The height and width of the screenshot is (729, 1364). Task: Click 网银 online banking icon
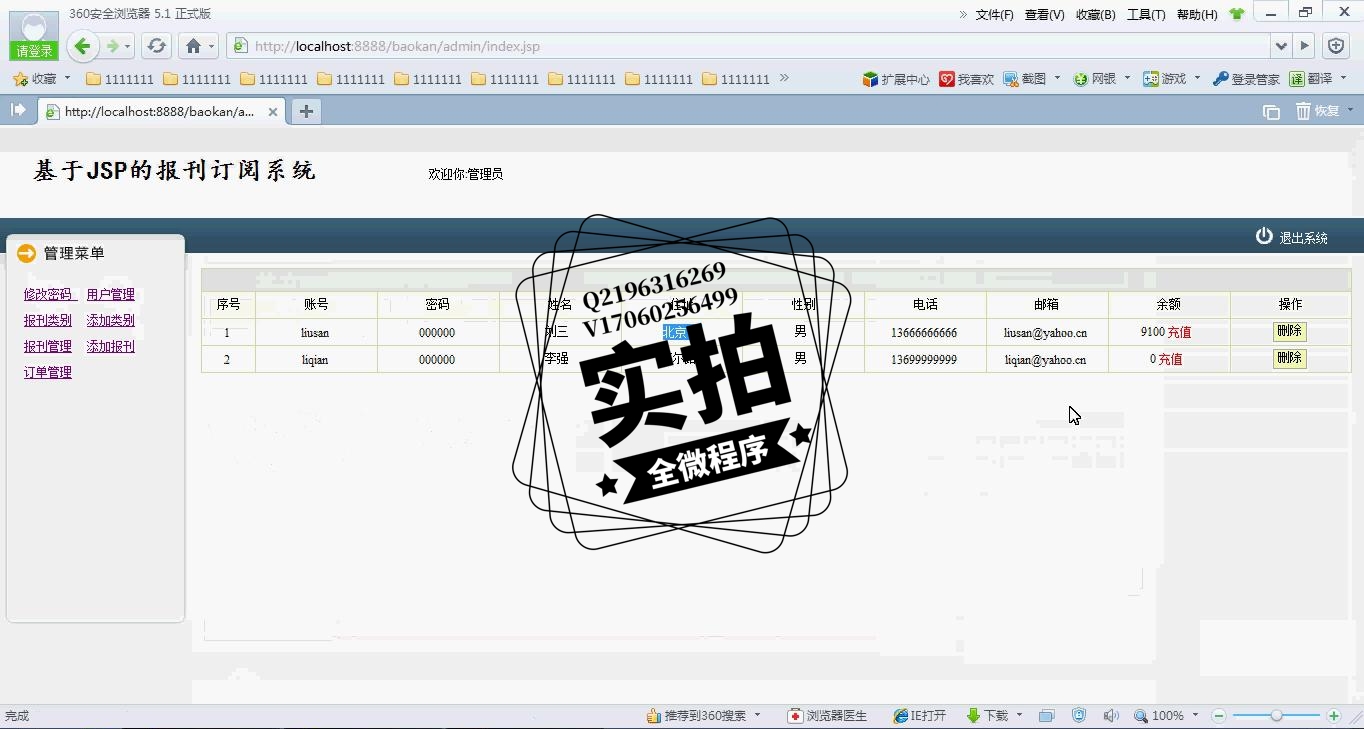1094,79
